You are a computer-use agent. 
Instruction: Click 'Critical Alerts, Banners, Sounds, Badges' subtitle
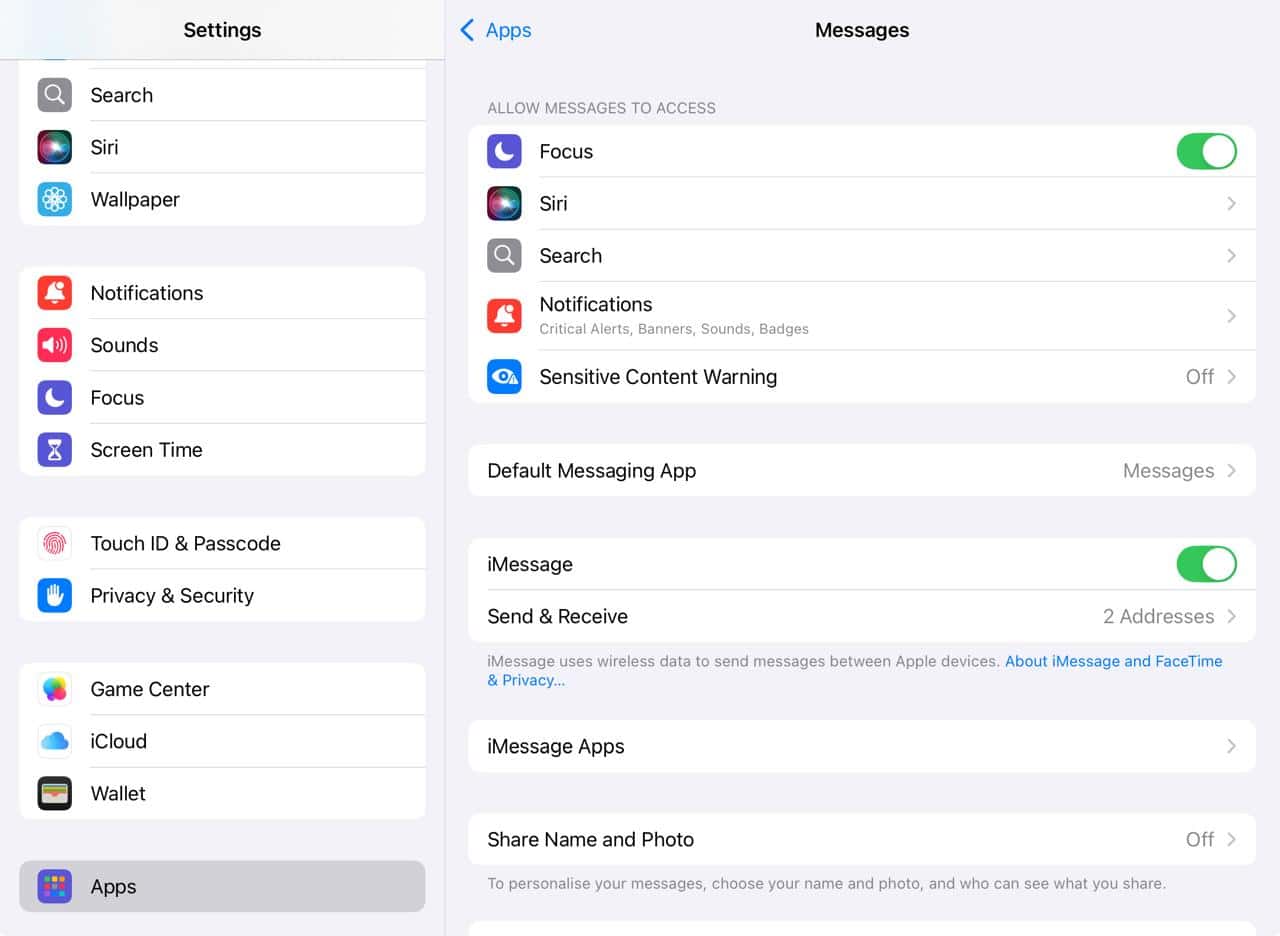tap(674, 329)
